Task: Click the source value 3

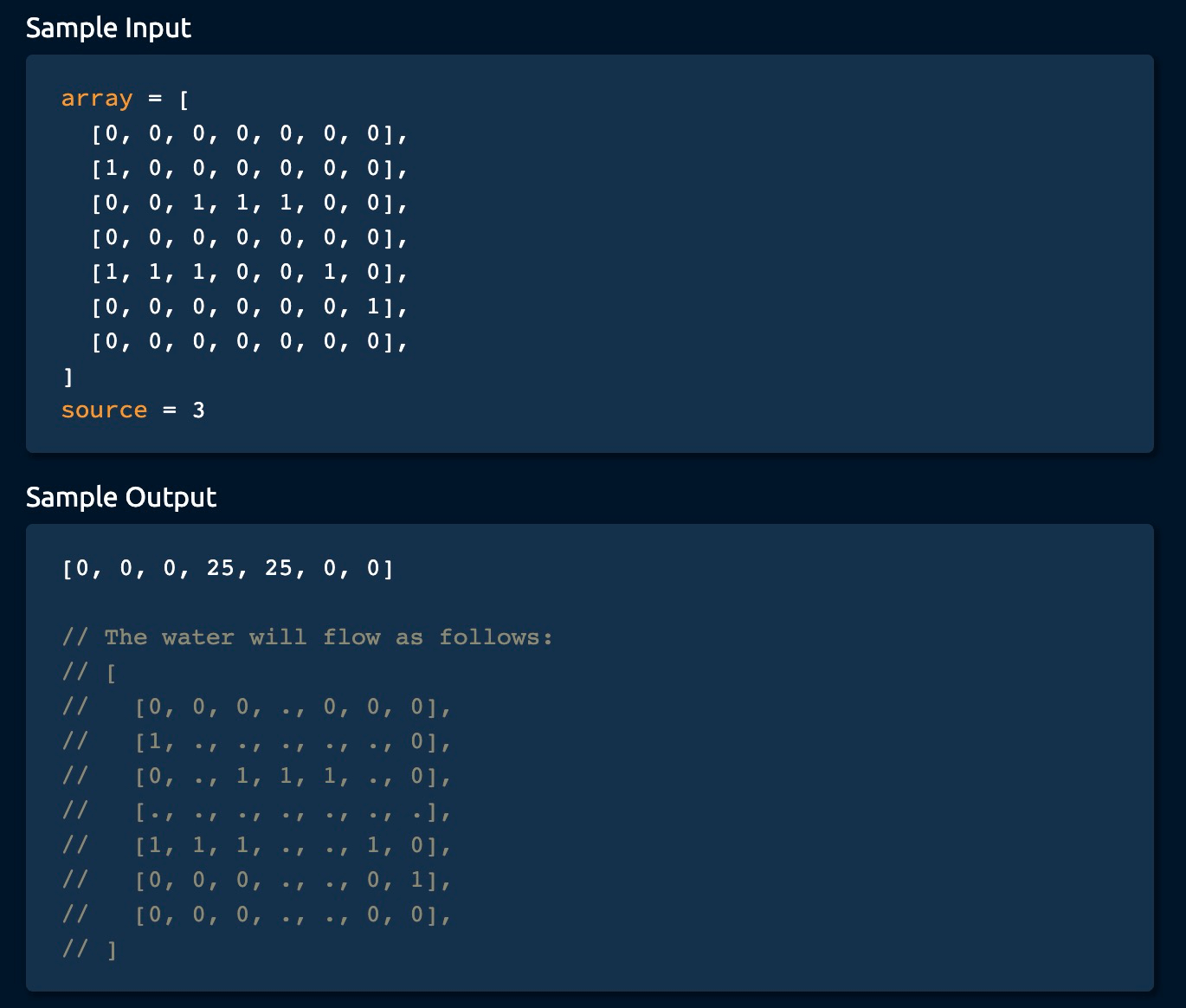Action: pos(198,410)
